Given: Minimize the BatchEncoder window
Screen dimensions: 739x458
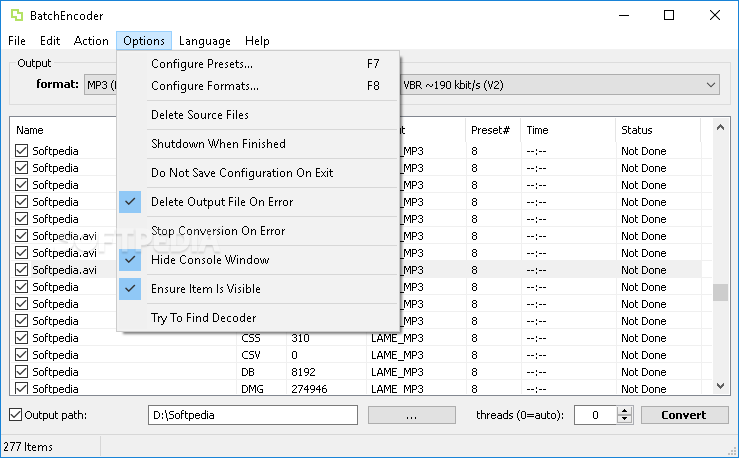Looking at the screenshot, I should [624, 15].
